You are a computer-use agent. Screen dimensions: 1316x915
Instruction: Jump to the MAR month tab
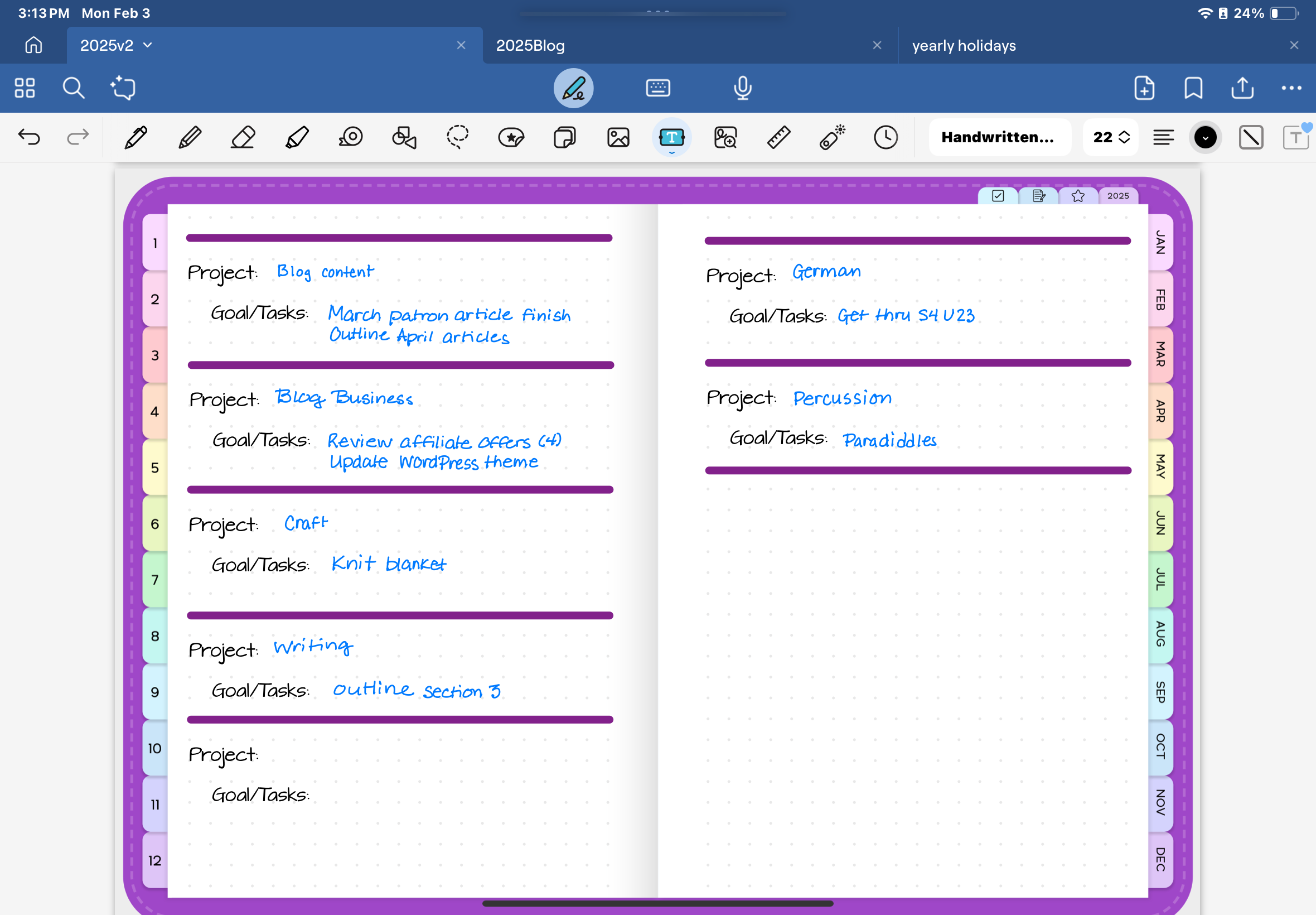pyautogui.click(x=1160, y=354)
